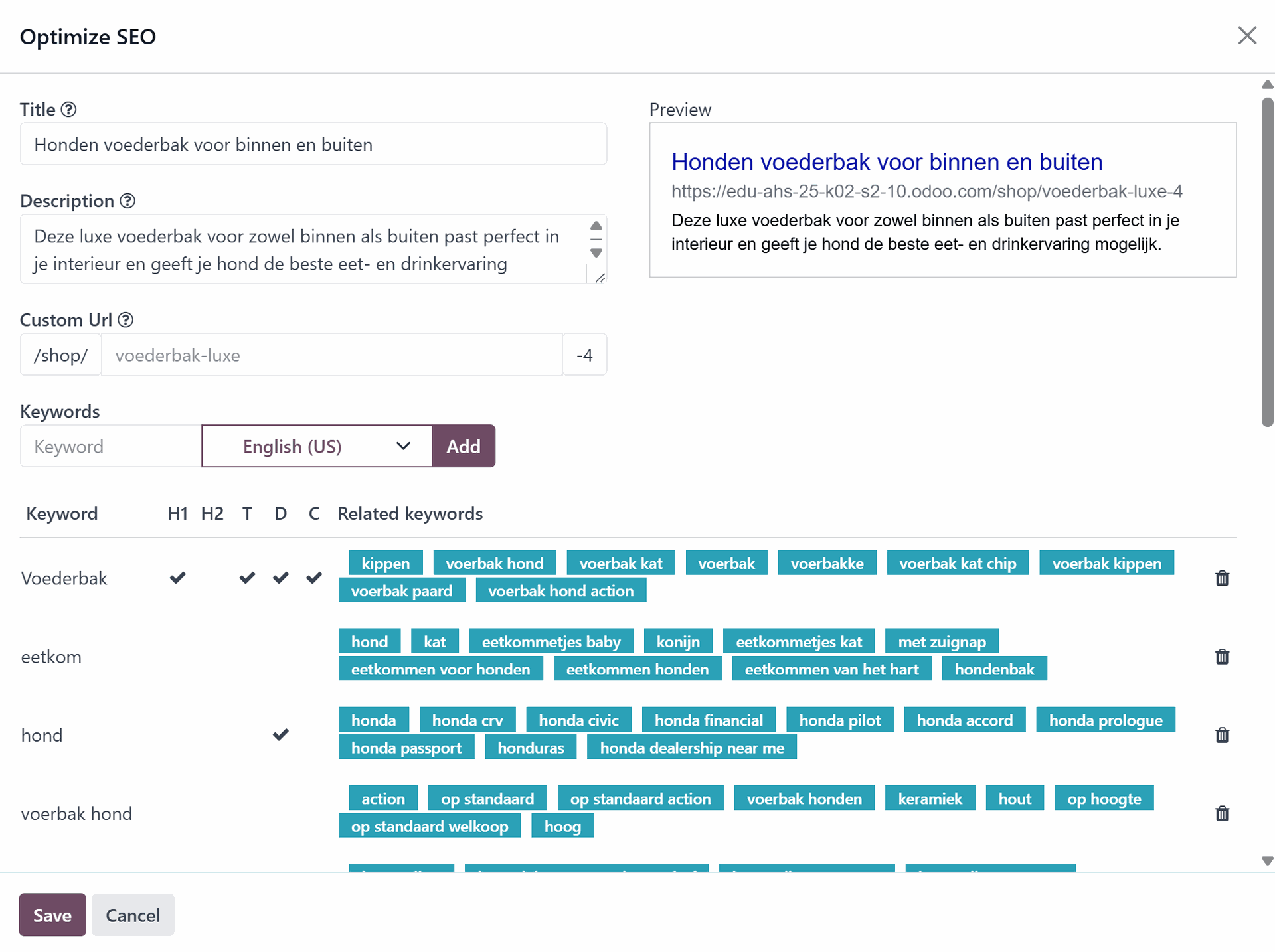The width and height of the screenshot is (1275, 952).
Task: Close the Optimize SEO dialog
Action: (x=1247, y=35)
